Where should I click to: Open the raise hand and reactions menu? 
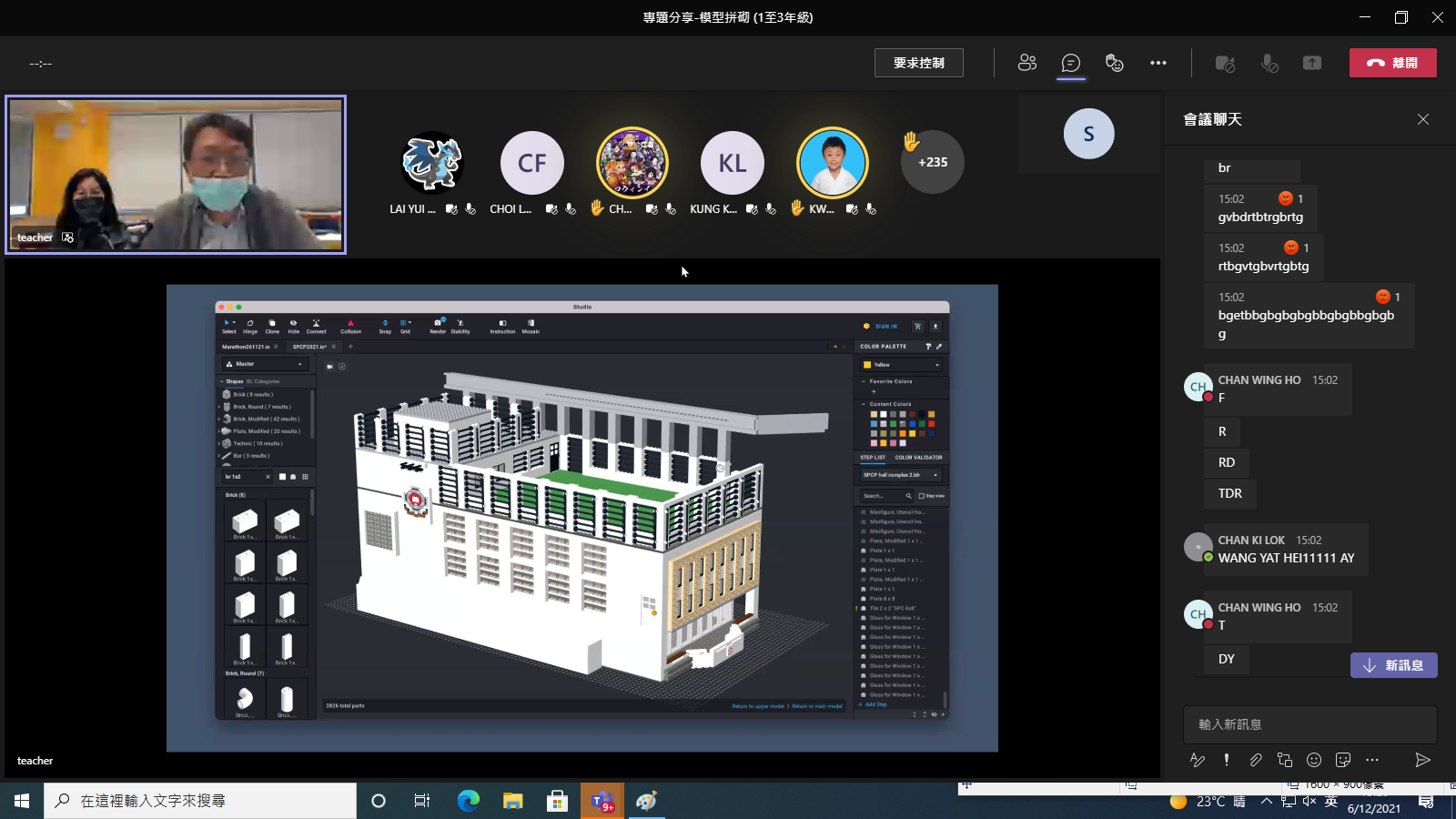1114,63
